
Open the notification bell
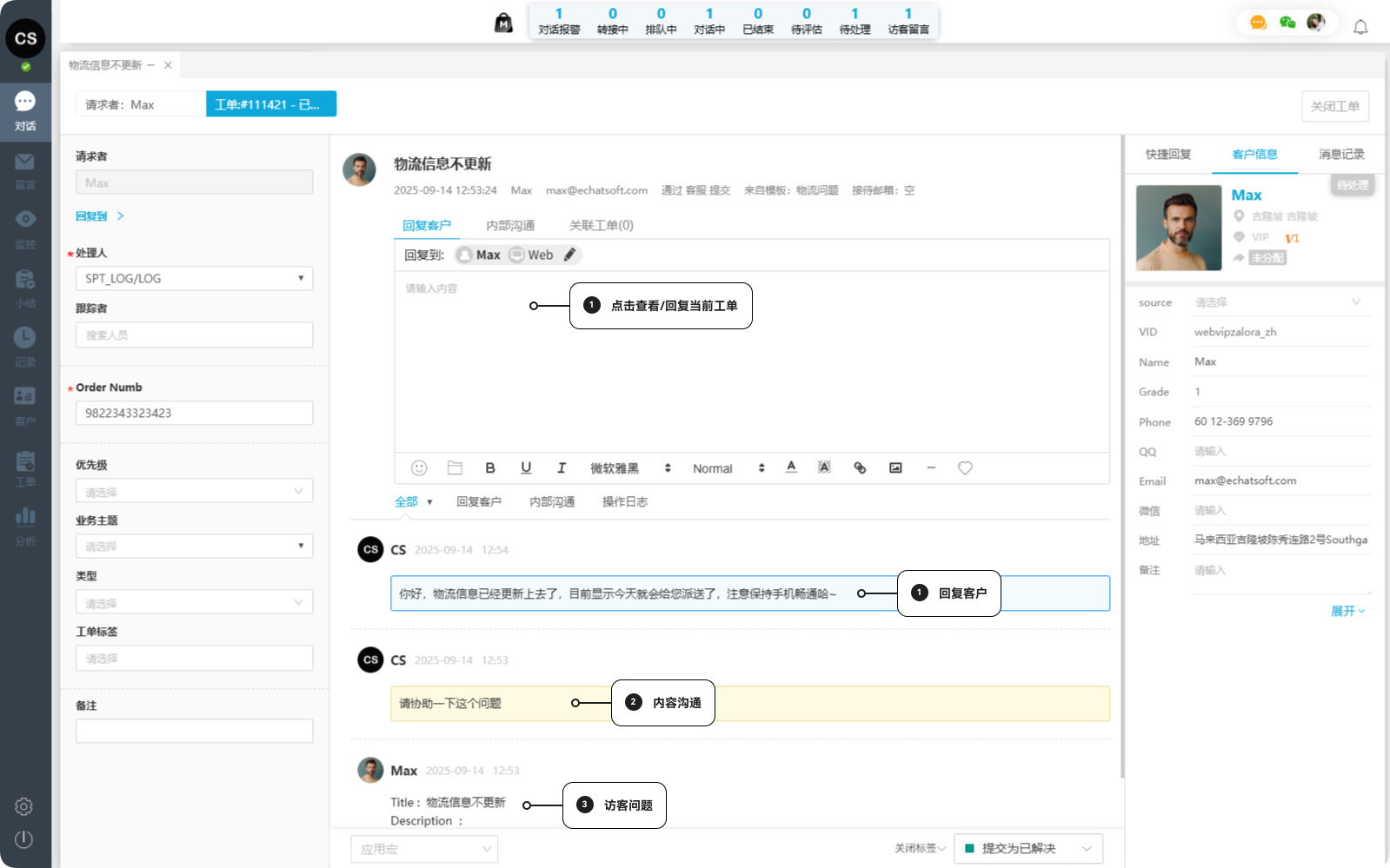click(x=1360, y=27)
